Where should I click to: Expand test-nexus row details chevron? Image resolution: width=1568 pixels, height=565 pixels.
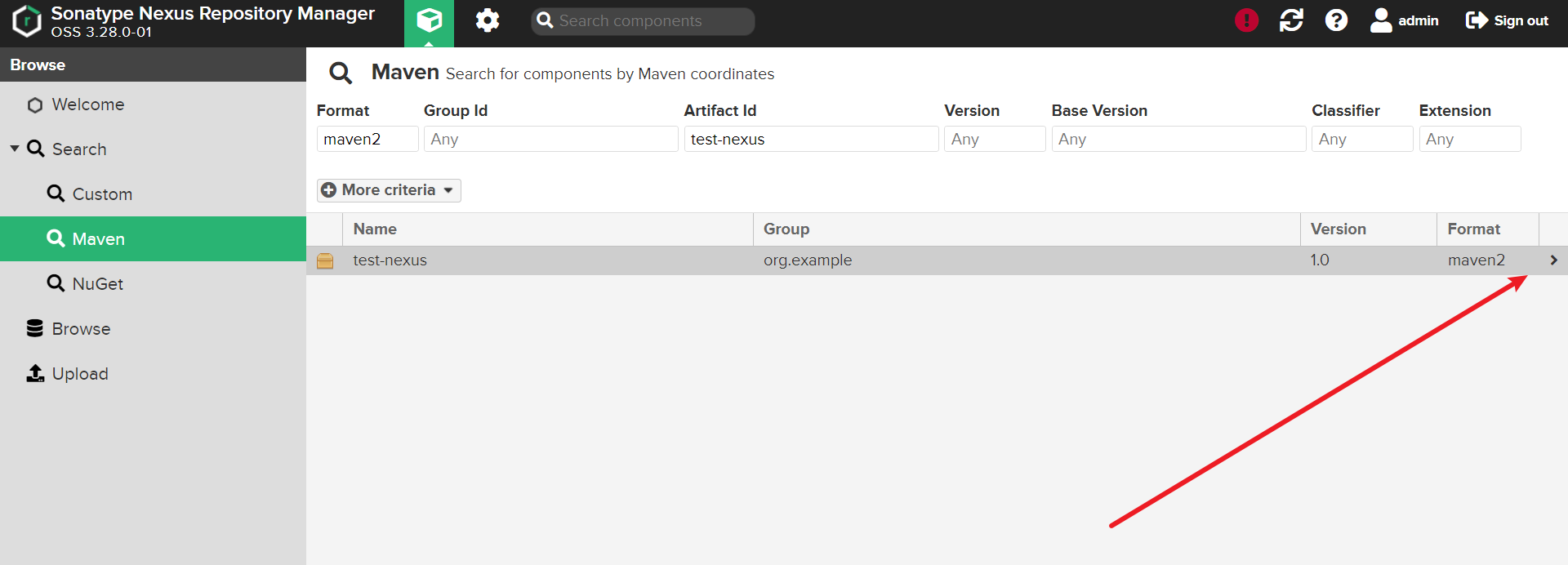point(1553,260)
